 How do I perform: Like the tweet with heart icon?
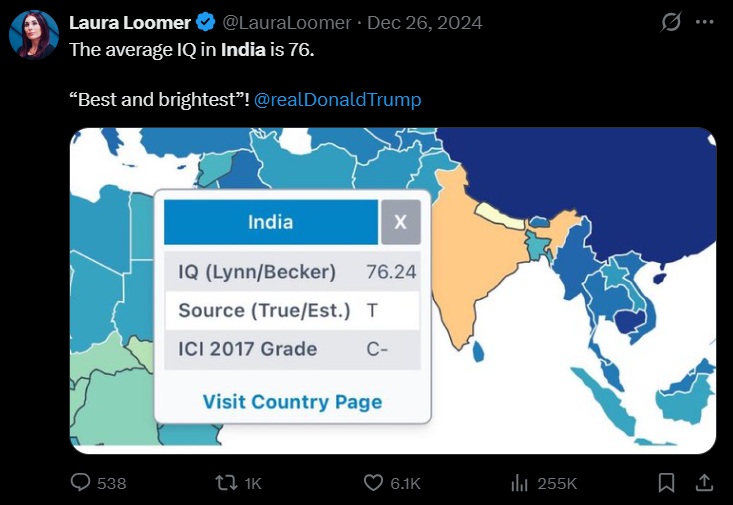[x=373, y=483]
